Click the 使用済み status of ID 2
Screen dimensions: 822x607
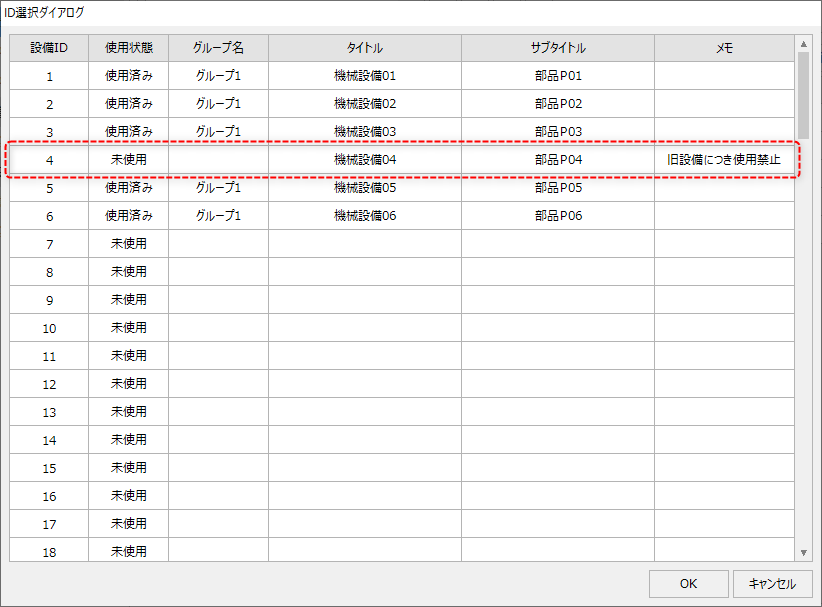pyautogui.click(x=127, y=102)
